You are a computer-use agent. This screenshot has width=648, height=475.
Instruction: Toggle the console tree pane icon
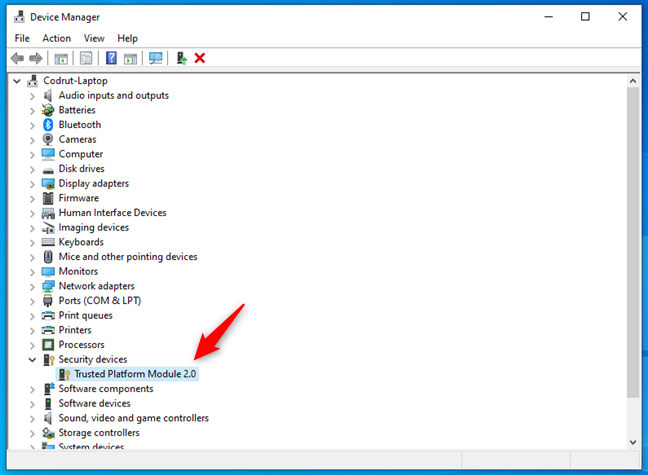coord(61,59)
